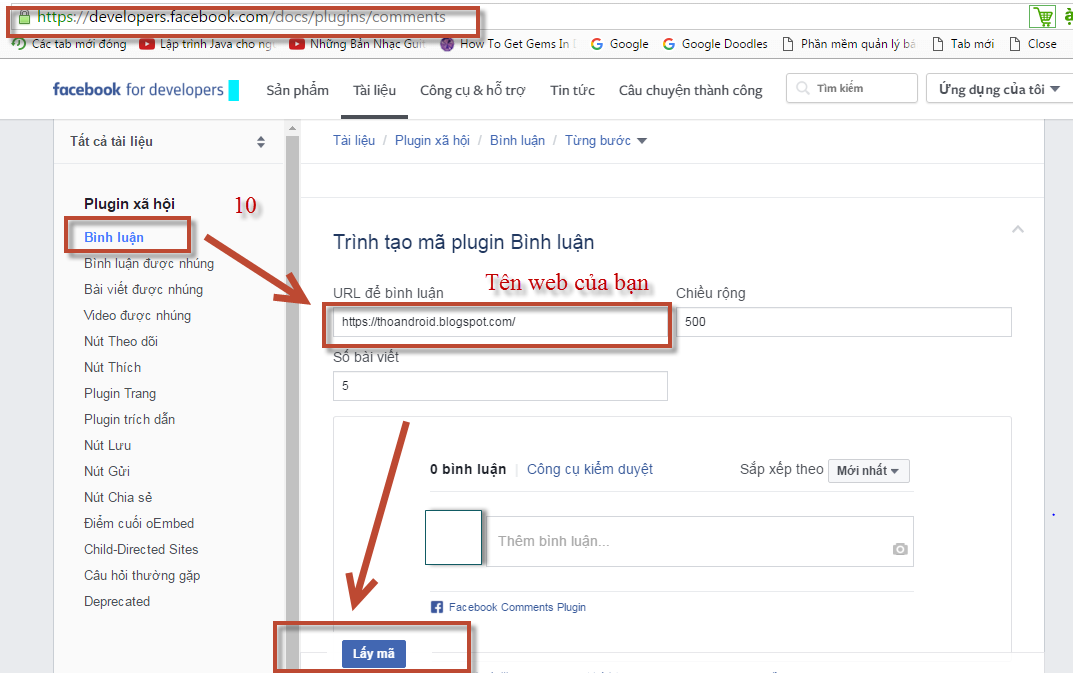Select Bài viết được nhúng in sidebar
The height and width of the screenshot is (673, 1073).
[x=143, y=290]
